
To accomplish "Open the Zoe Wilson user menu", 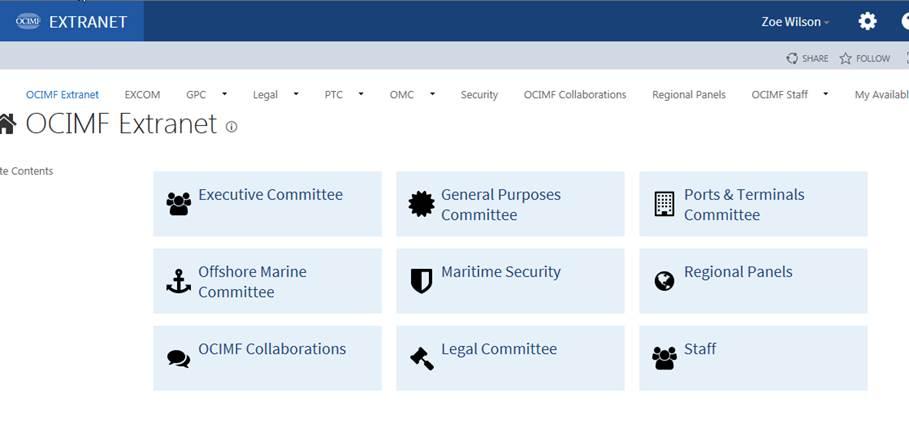I will pos(795,22).
